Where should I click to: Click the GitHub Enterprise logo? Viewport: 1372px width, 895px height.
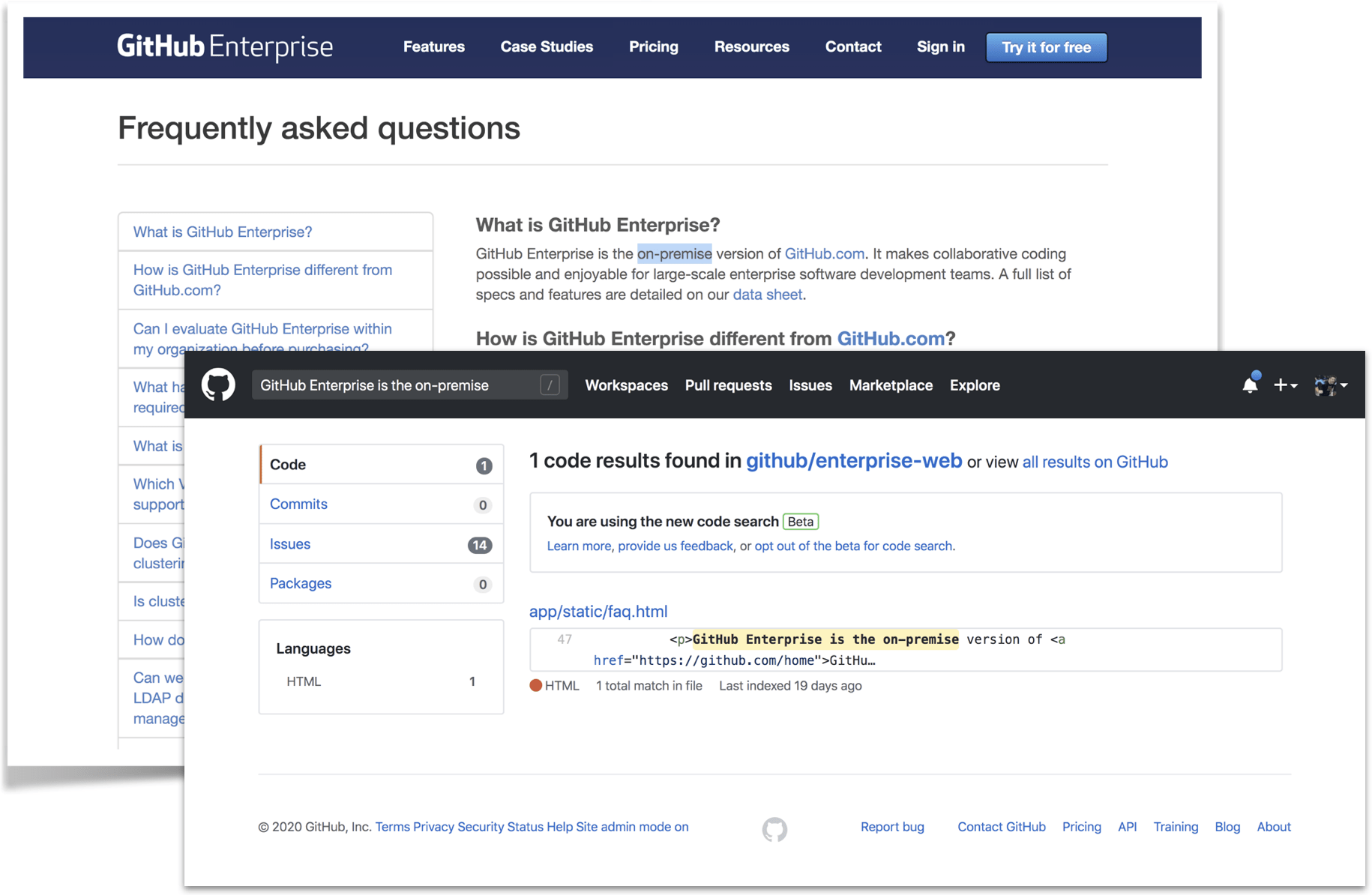point(225,46)
